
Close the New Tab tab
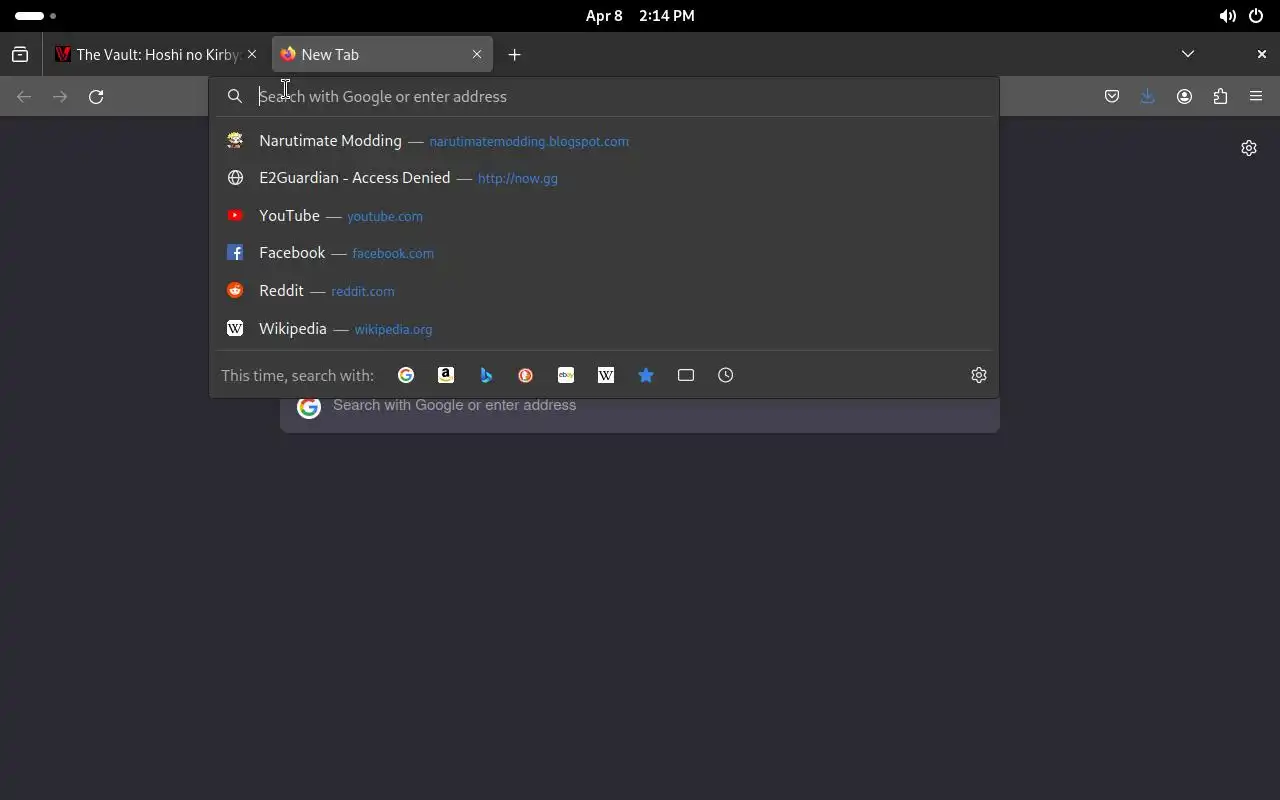[x=477, y=55]
